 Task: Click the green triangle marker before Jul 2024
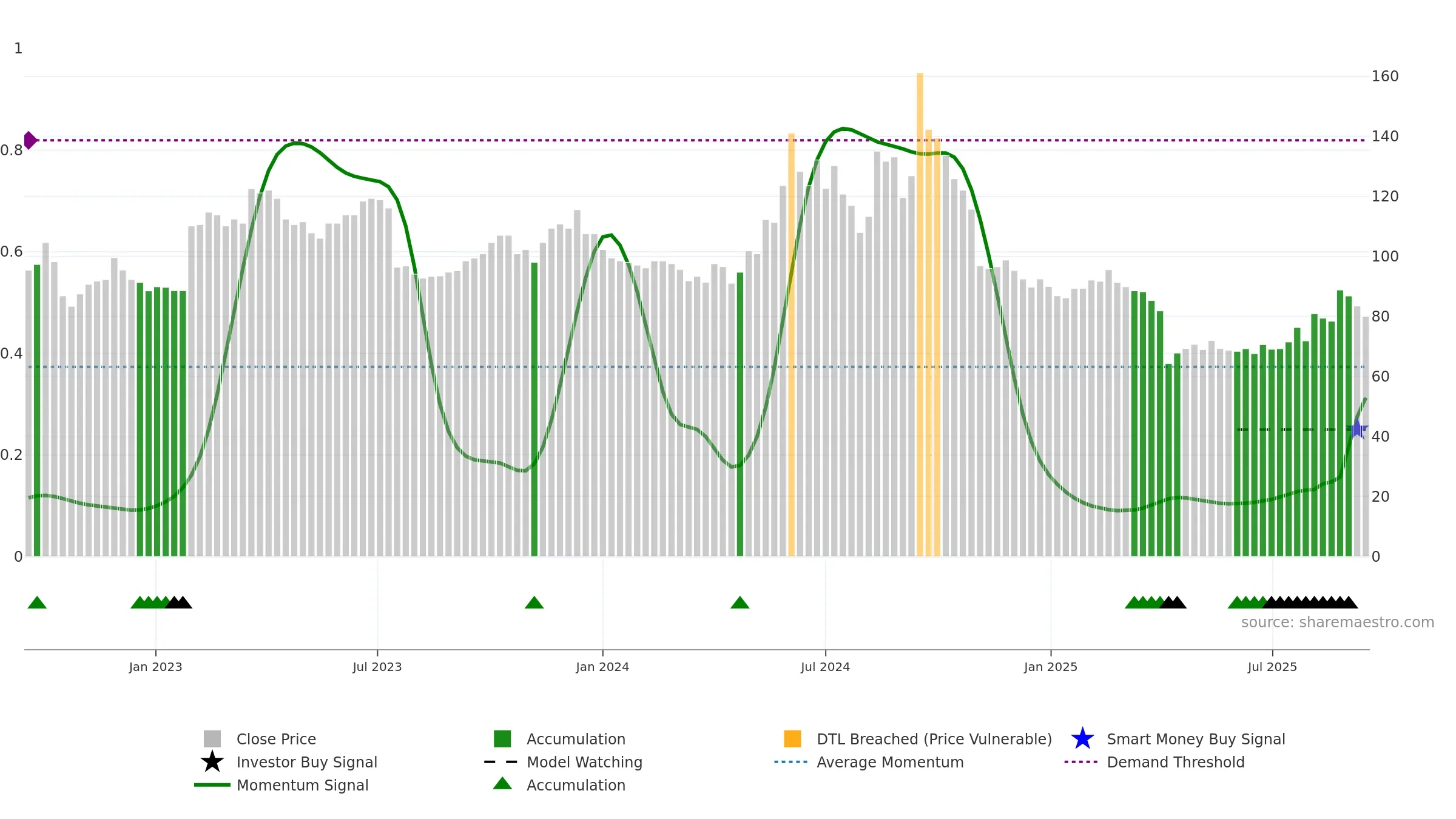[x=740, y=602]
